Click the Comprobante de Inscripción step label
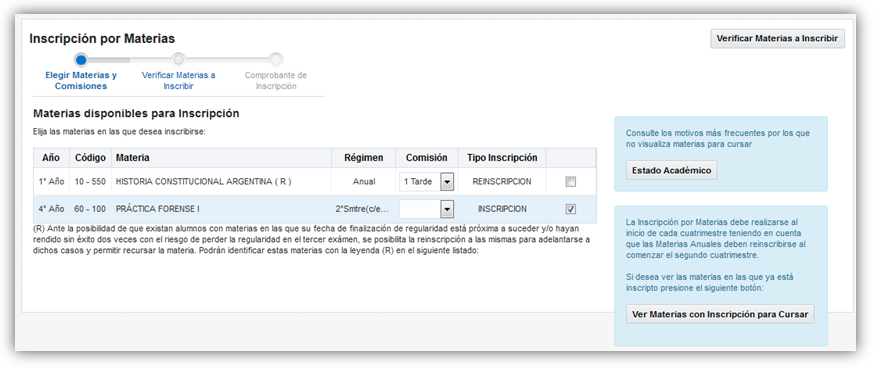Viewport: 874px width, 369px height. (x=276, y=81)
